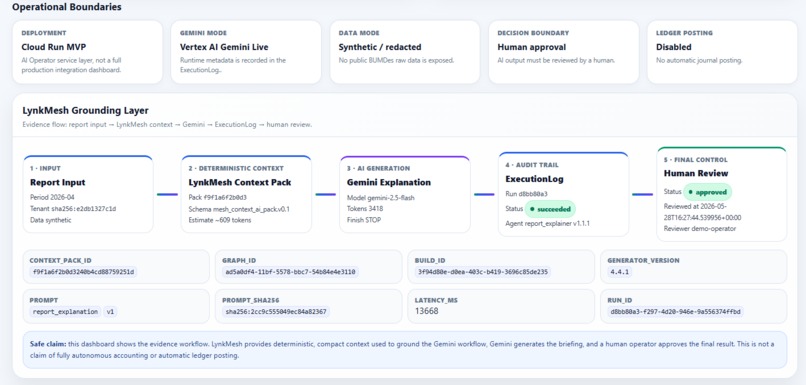Select the 'Operational Boundaries' heading
Screen dimensions: 806x385
(x=67, y=7)
